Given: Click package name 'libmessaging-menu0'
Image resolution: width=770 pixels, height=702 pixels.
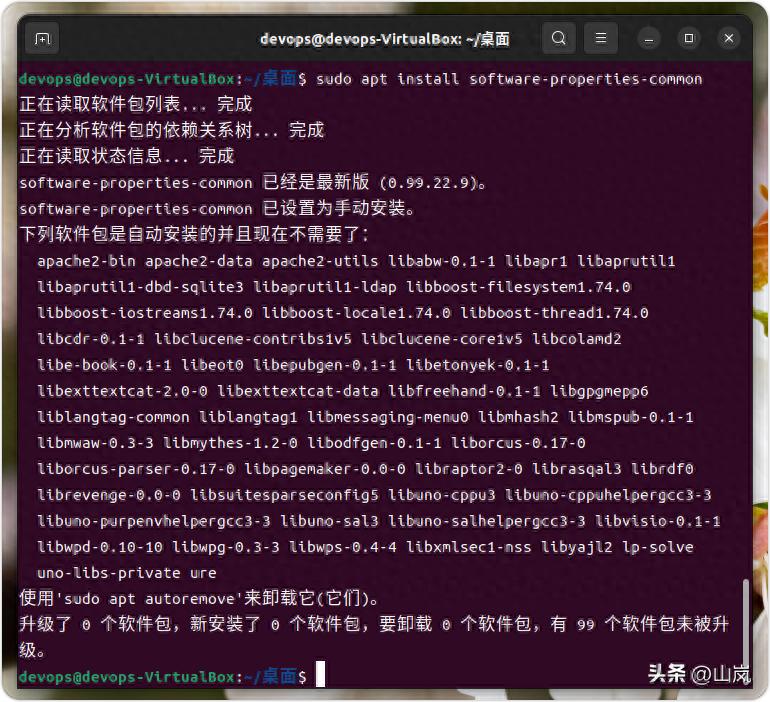Looking at the screenshot, I should 387,417.
